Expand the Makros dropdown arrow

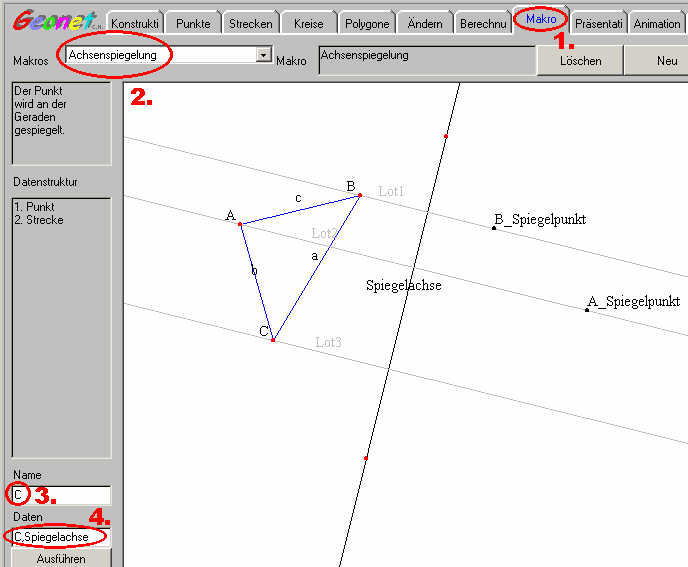point(264,56)
